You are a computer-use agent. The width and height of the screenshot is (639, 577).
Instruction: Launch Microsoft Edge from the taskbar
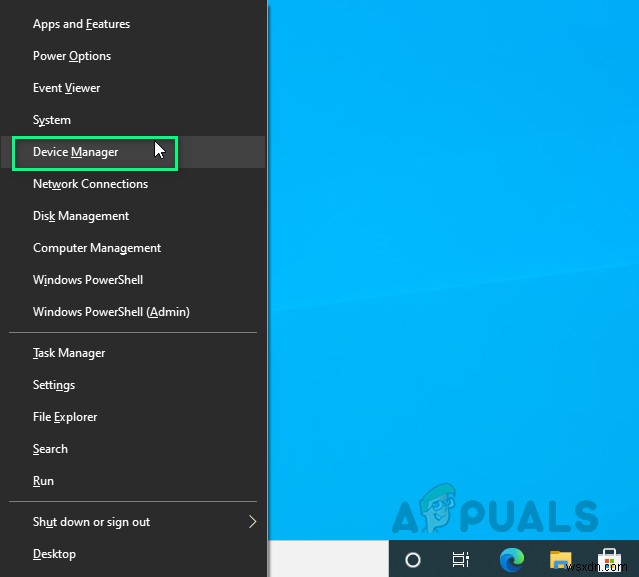pyautogui.click(x=512, y=559)
